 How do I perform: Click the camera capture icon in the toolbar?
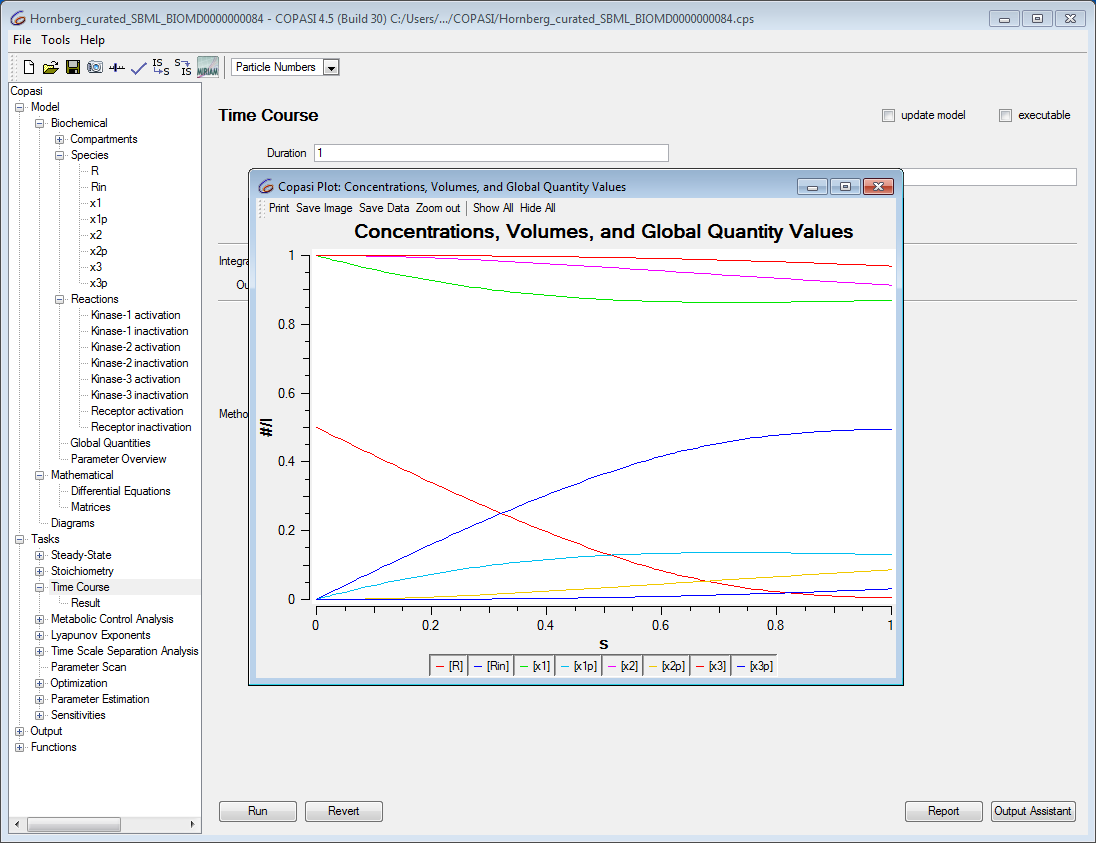pos(95,67)
